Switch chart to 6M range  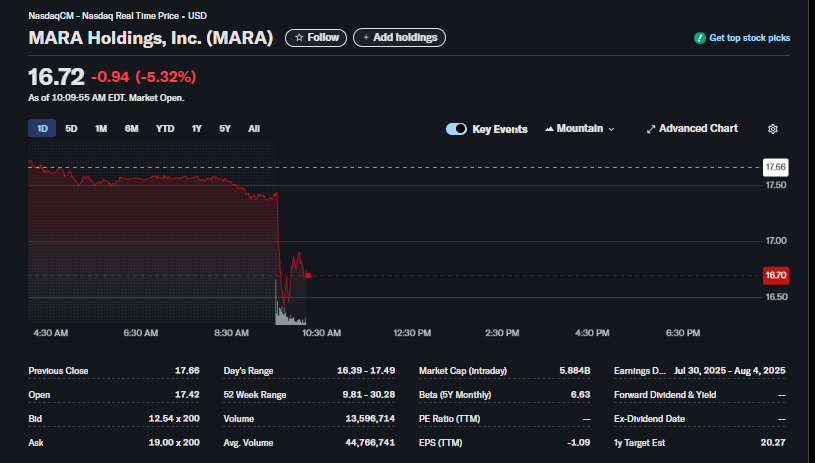pos(132,128)
